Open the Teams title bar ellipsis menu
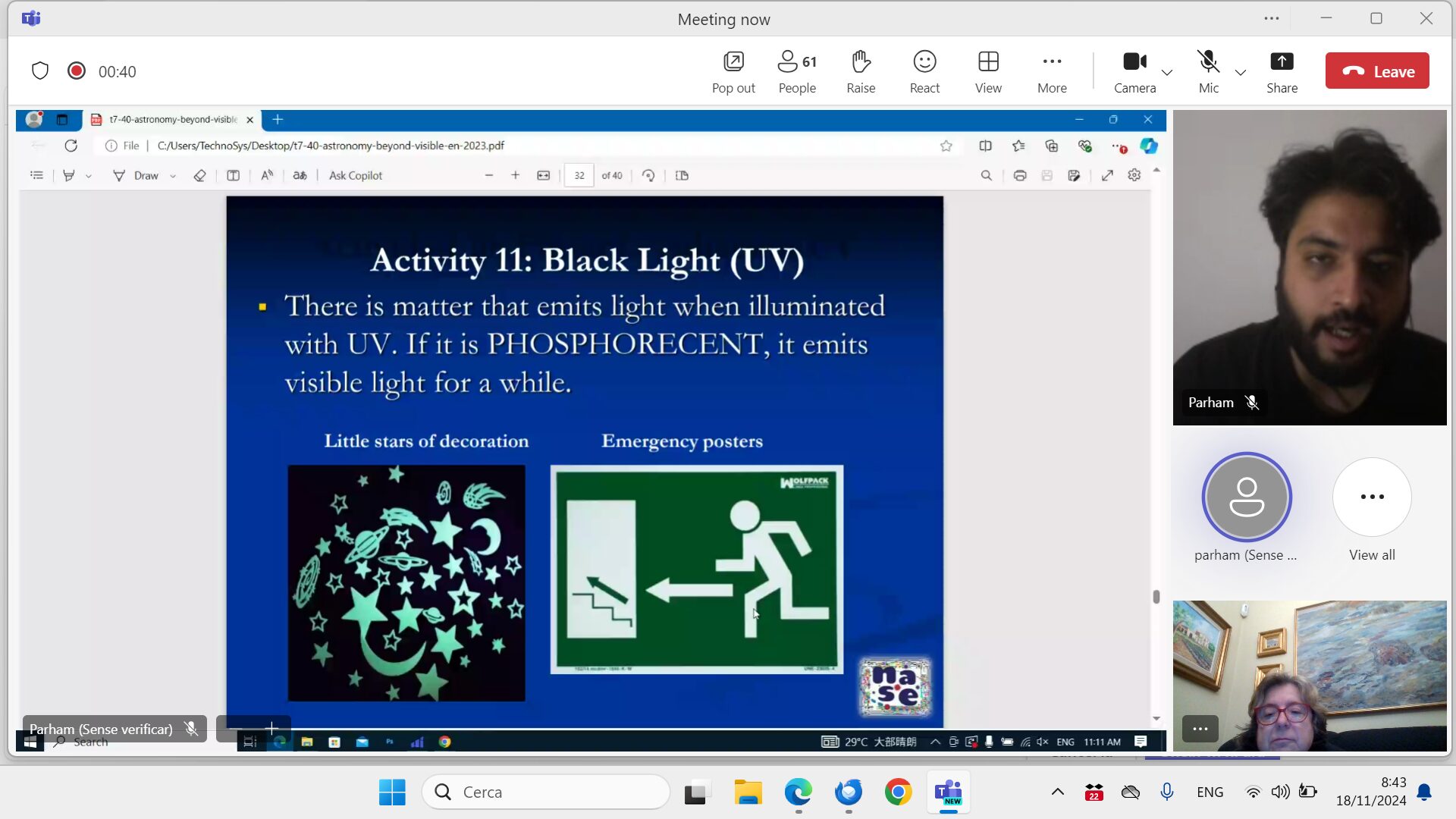This screenshot has height=819, width=1456. [1272, 18]
